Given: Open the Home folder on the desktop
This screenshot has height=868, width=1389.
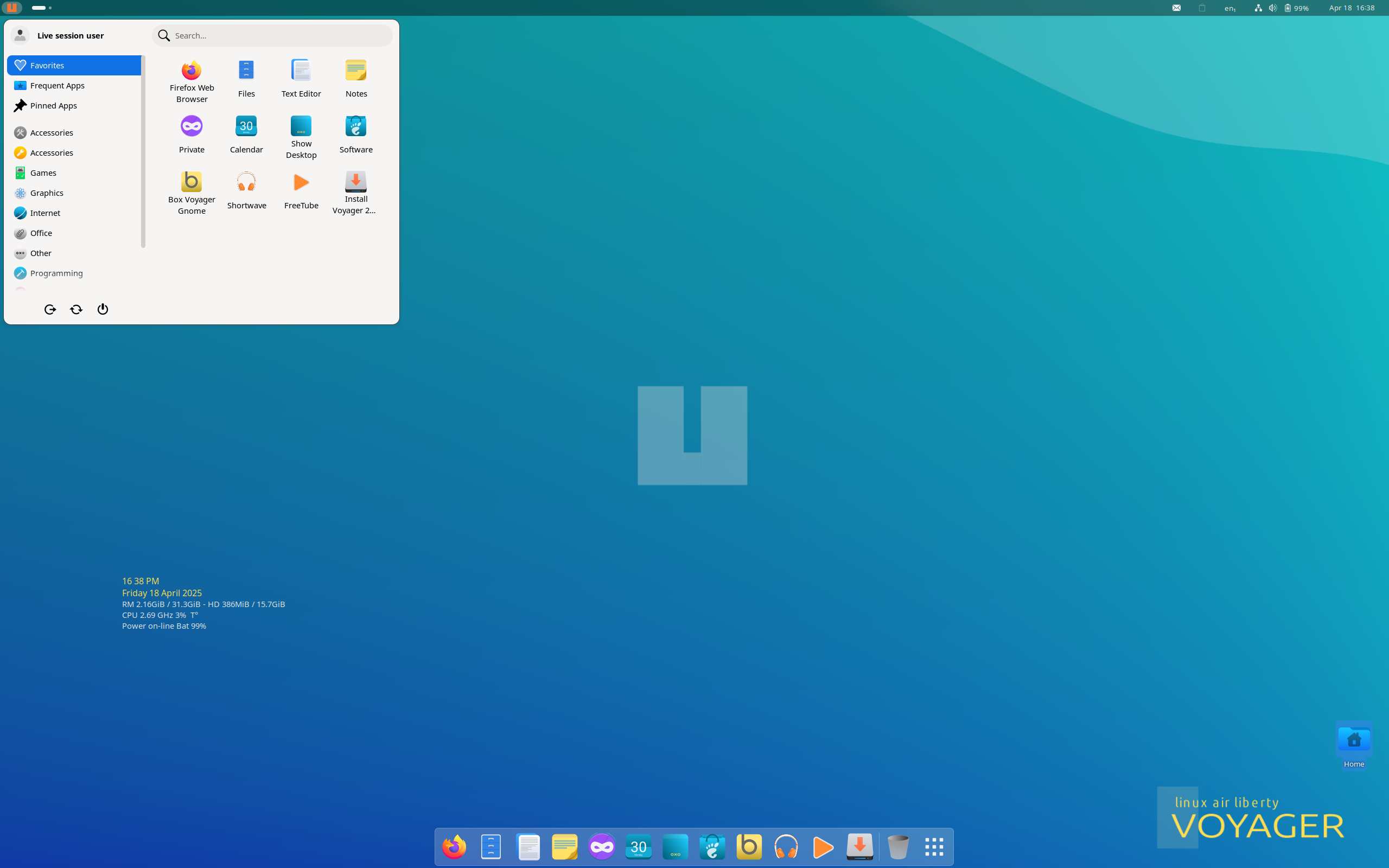Looking at the screenshot, I should point(1354,745).
